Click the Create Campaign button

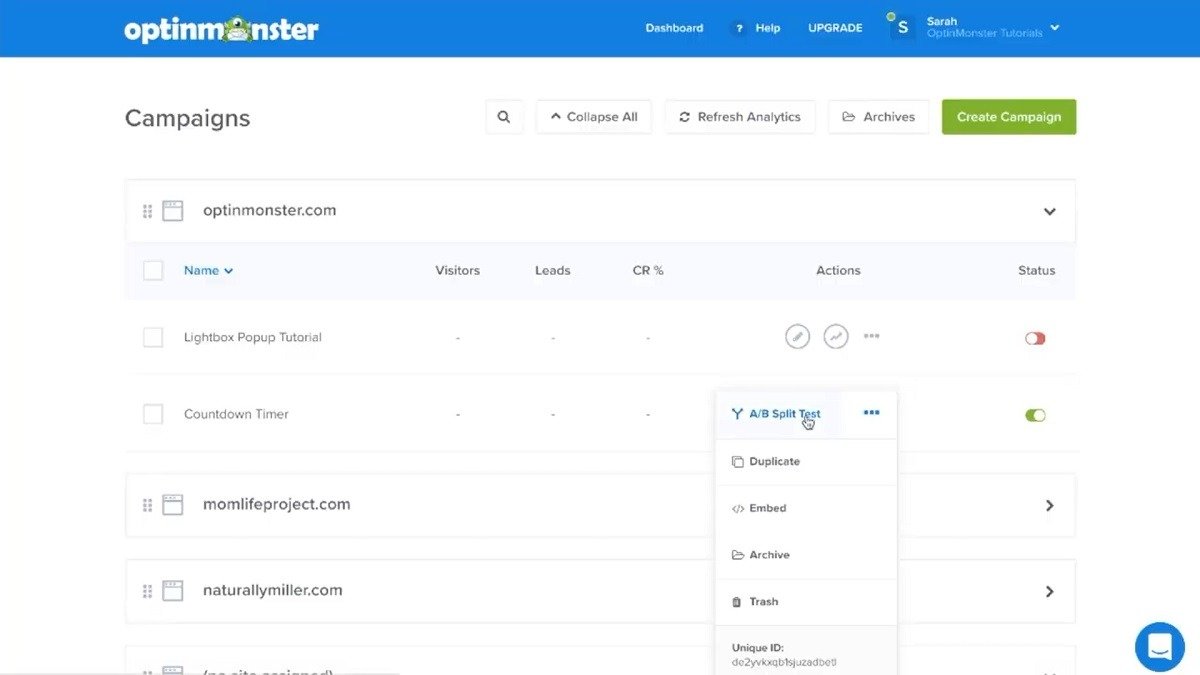point(1009,117)
